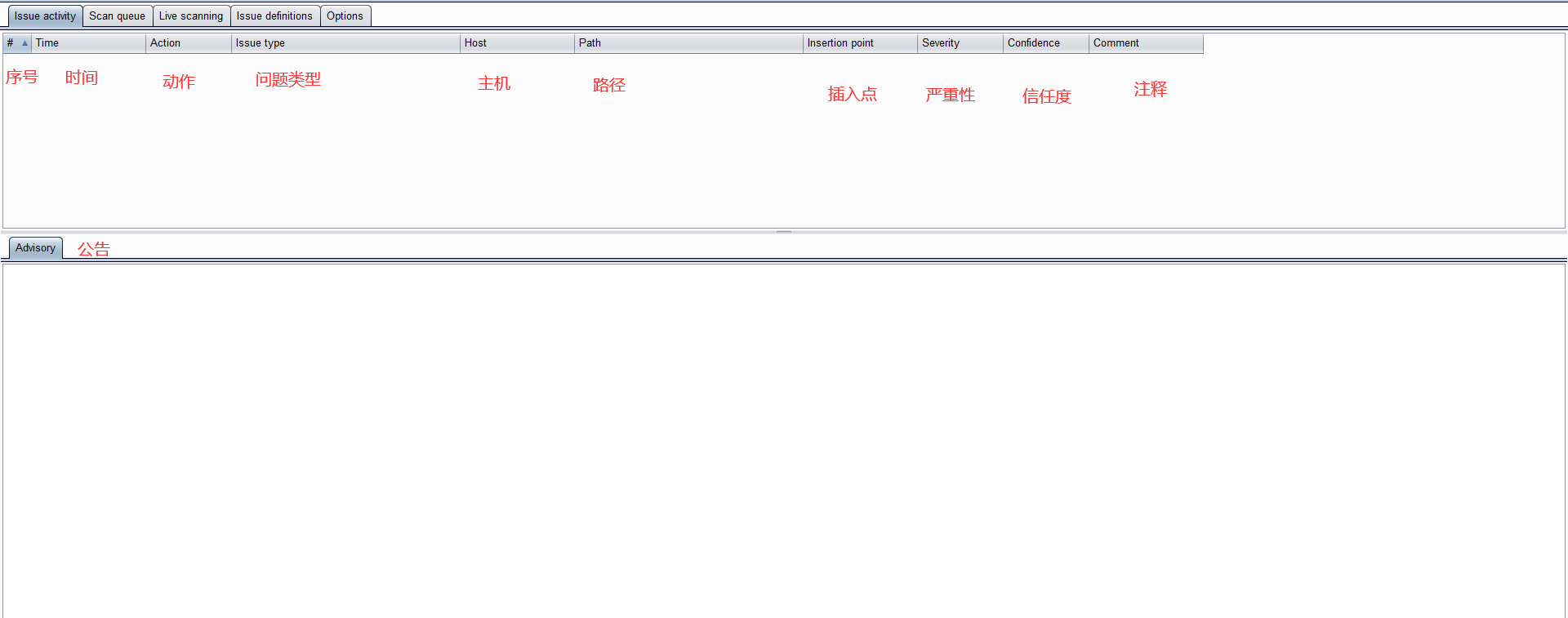1568x618 pixels.
Task: Switch to the Issue activity tab
Action: point(45,16)
